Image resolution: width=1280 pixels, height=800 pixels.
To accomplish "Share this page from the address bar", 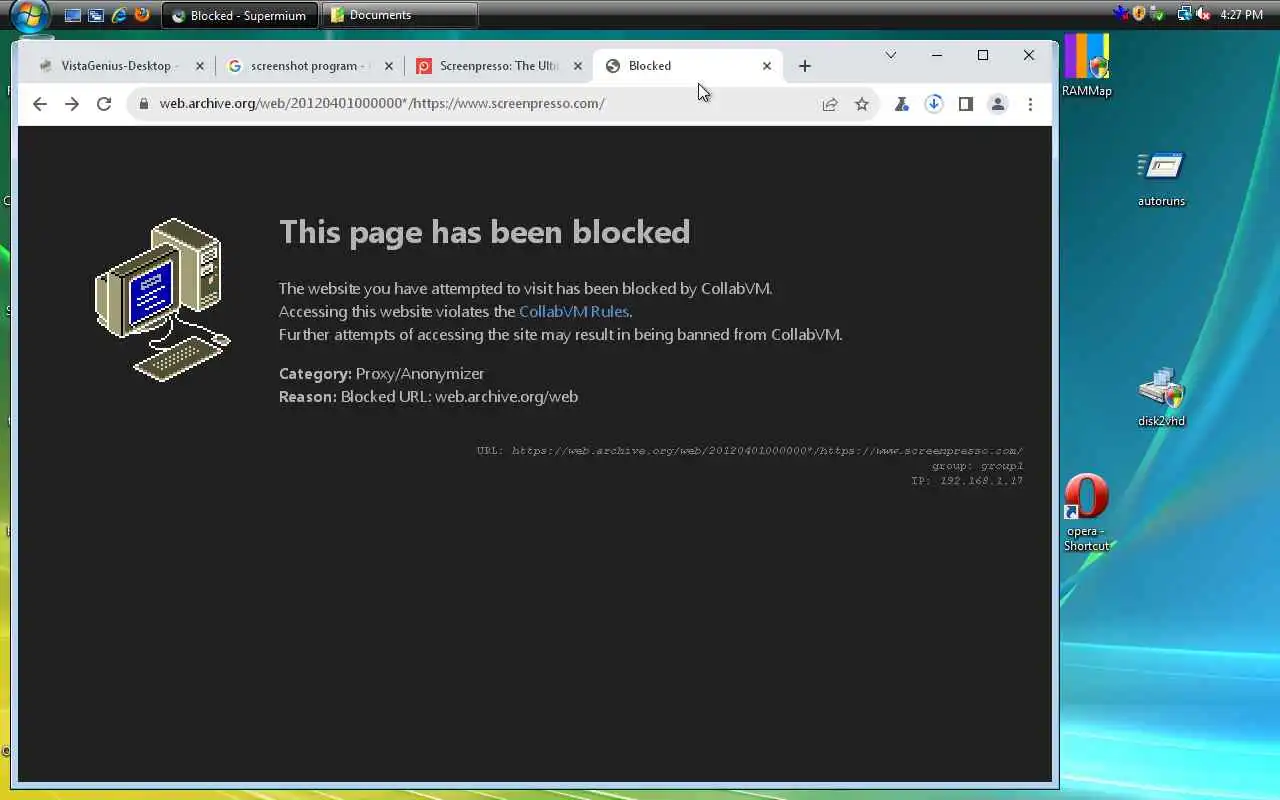I will point(830,104).
